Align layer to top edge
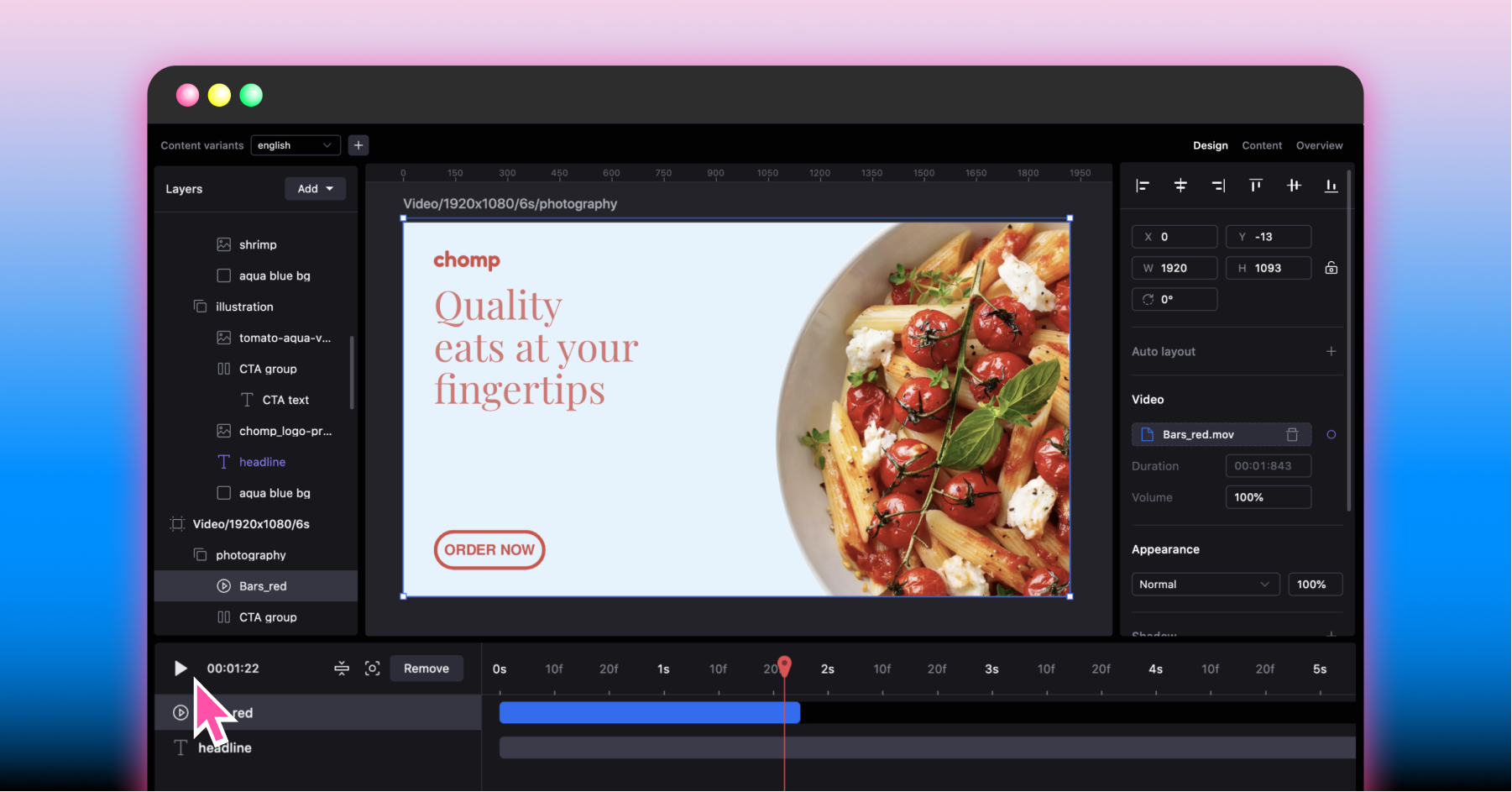Viewport: 1512px width, 792px height. coord(1256,186)
